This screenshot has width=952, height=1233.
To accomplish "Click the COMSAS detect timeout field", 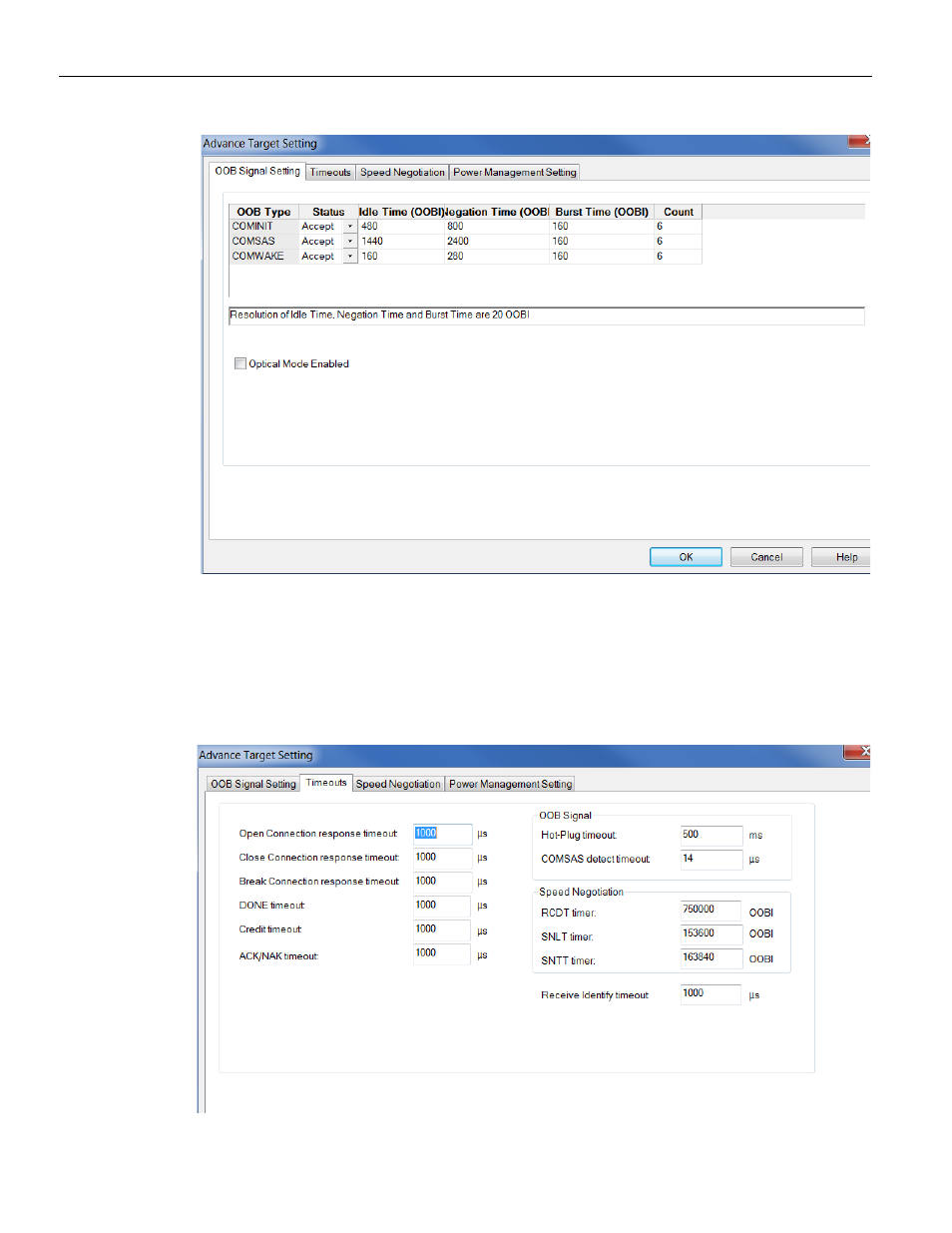I will 712,860.
